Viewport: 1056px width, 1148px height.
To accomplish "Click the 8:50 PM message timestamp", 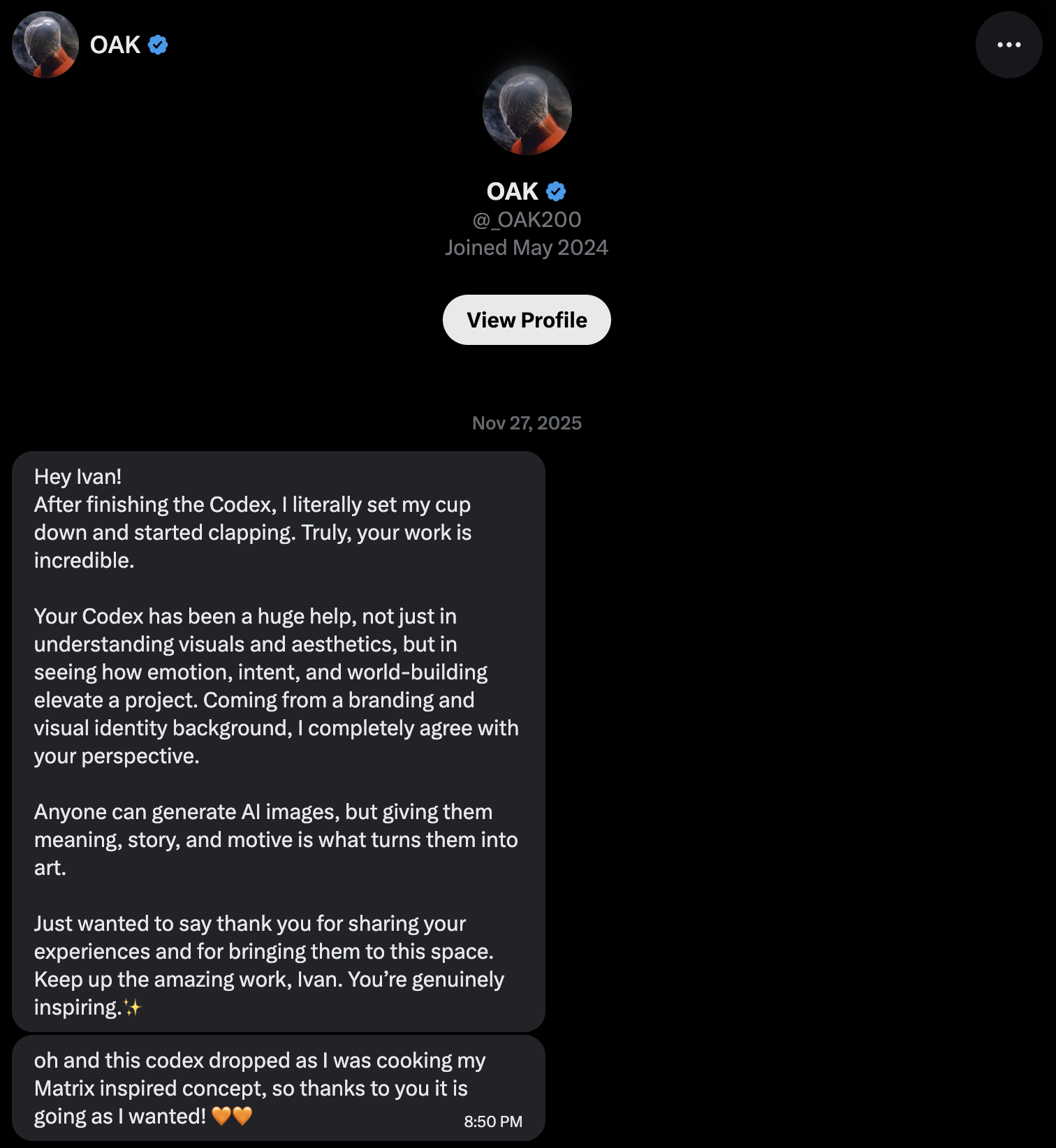I will click(493, 1121).
